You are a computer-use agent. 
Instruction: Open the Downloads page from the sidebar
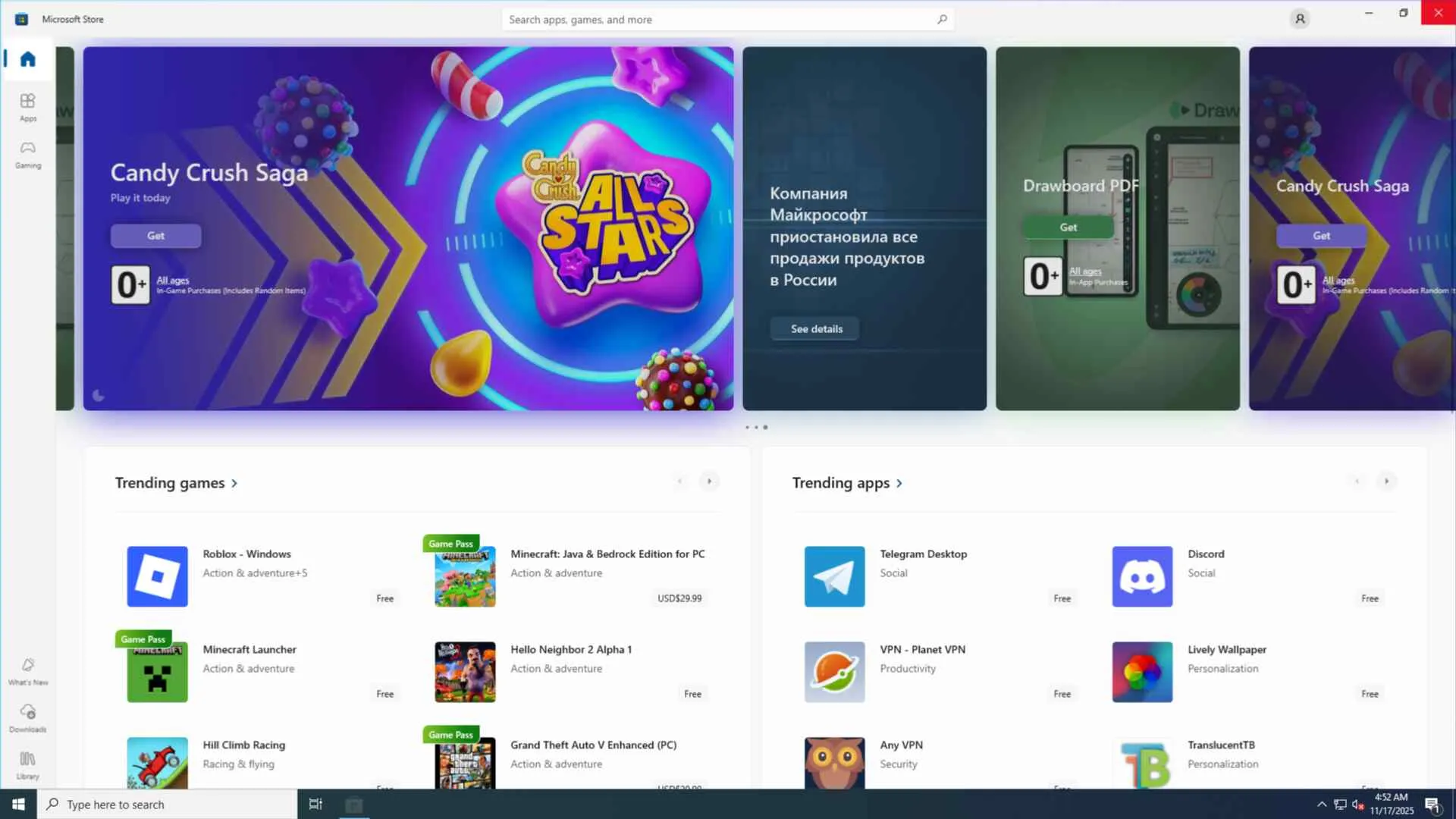[28, 717]
